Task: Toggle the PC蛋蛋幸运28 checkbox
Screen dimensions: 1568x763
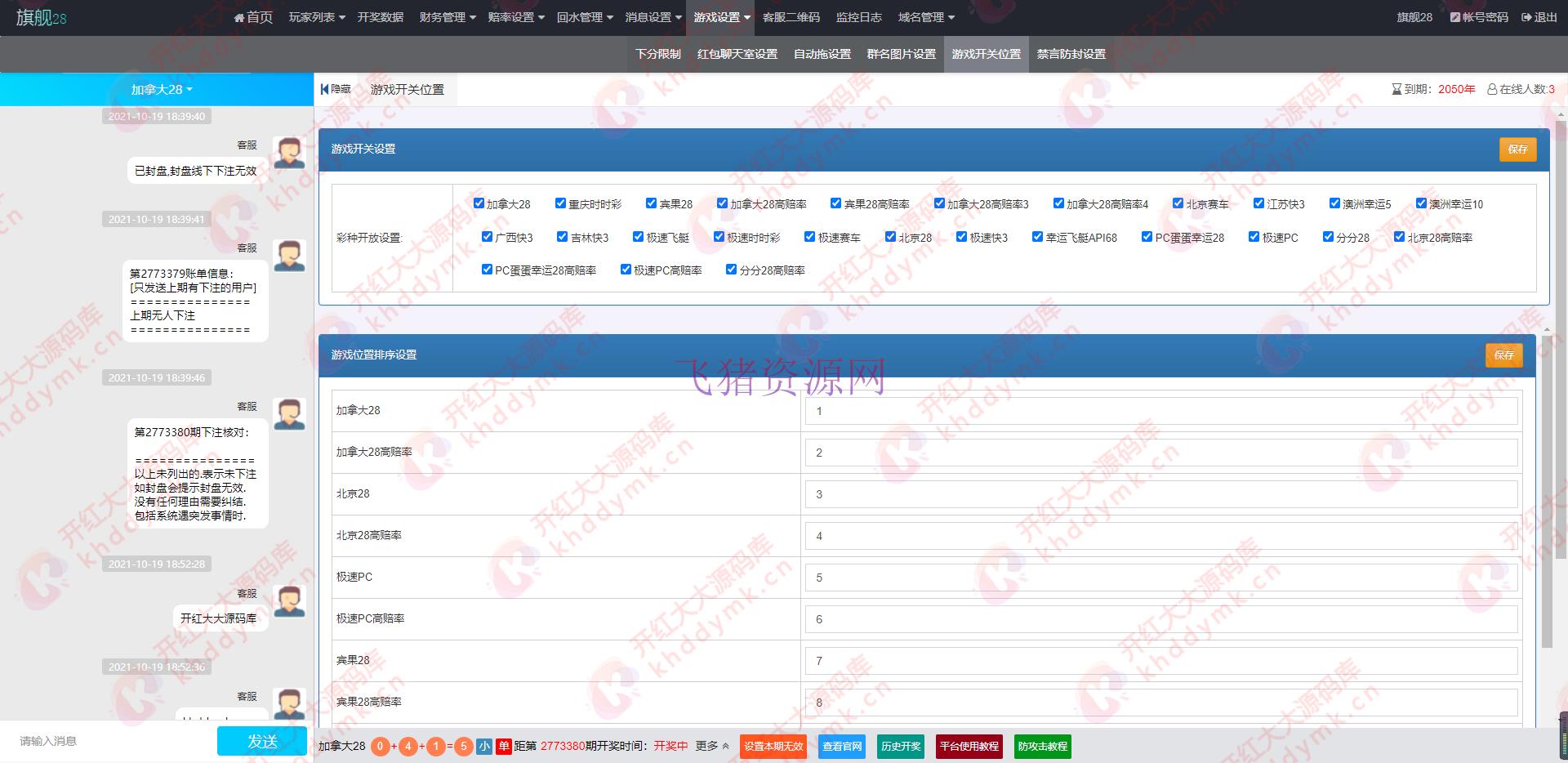Action: click(x=1146, y=236)
